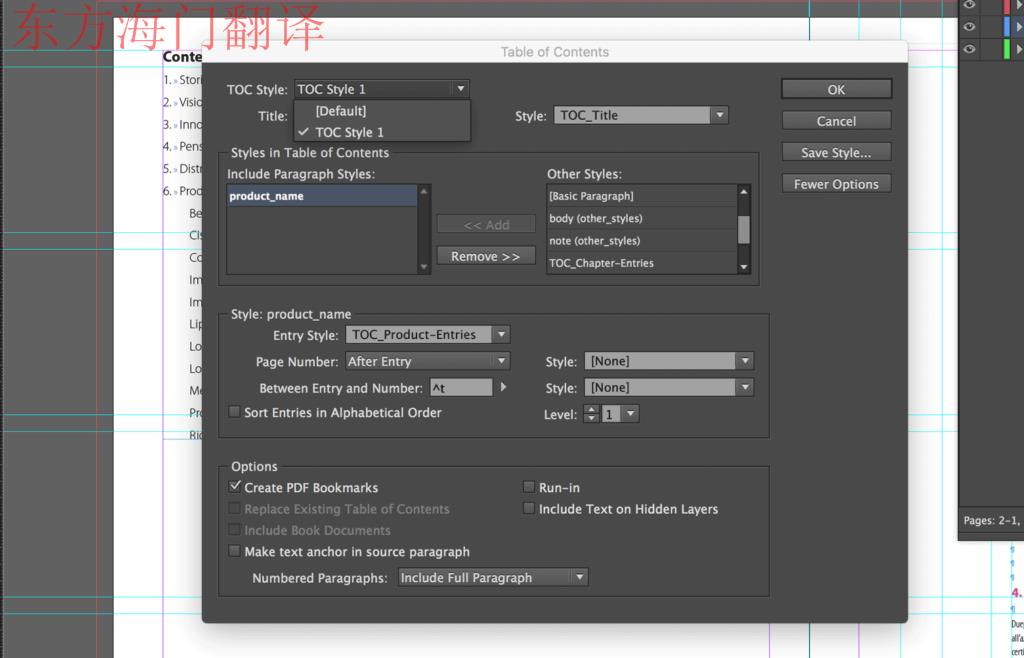Viewport: 1024px width, 658px height.
Task: Select body (other_styles) in Other Styles
Action: [642, 218]
